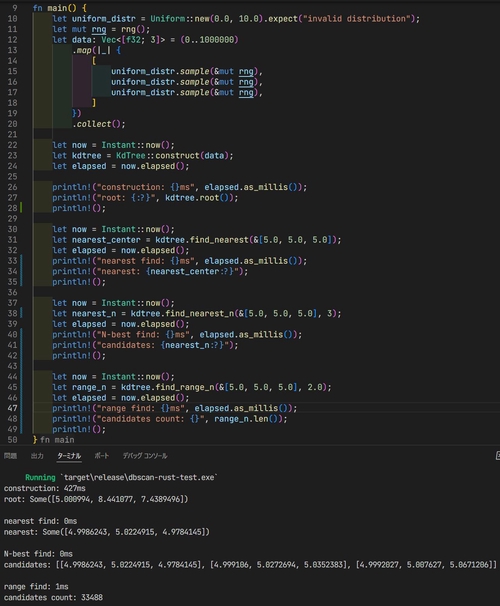Click 'find_nearest_n' method on line 38
This screenshot has height=606, width=500.
[x=199, y=314]
